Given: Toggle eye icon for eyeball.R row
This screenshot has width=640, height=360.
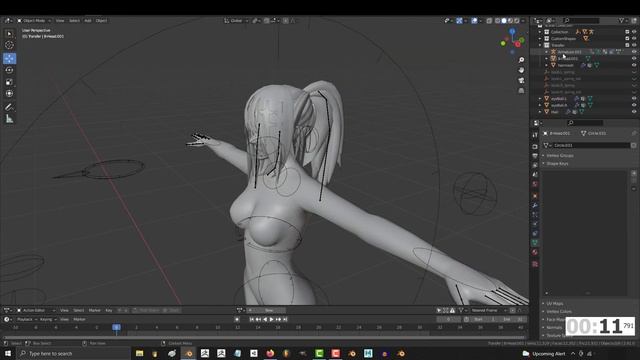Looking at the screenshot, I should [634, 105].
